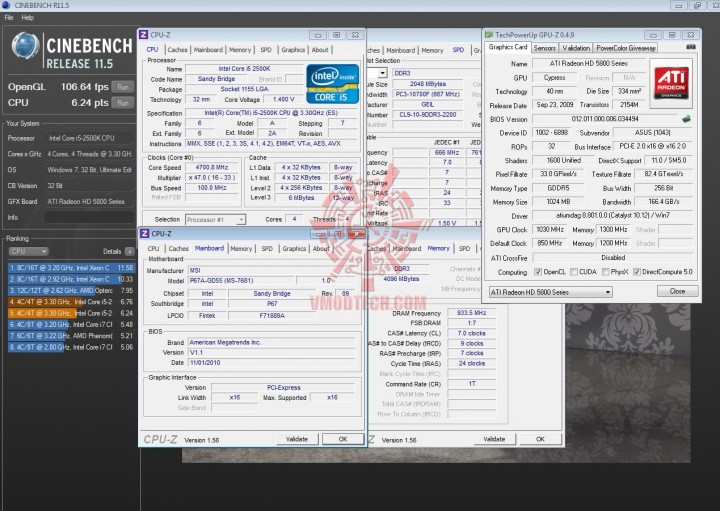The width and height of the screenshot is (720, 511).
Task: Click Core Speed value 4700.8 MHz
Action: [212, 168]
